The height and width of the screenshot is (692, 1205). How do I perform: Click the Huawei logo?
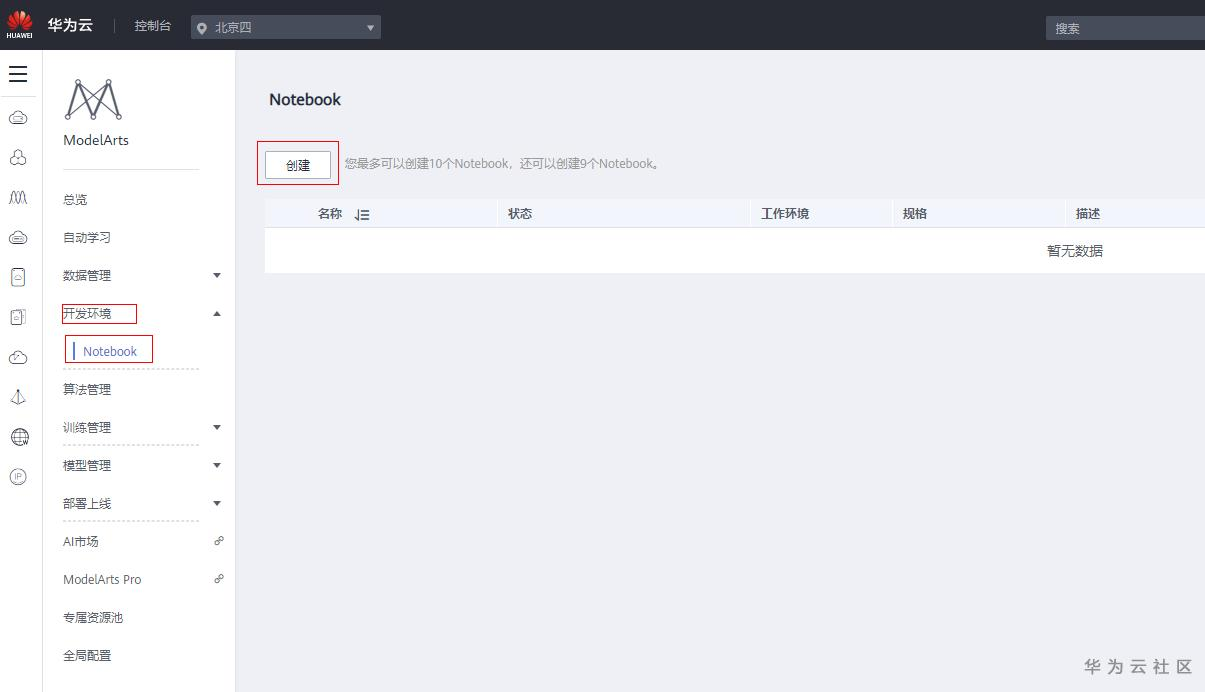point(19,24)
